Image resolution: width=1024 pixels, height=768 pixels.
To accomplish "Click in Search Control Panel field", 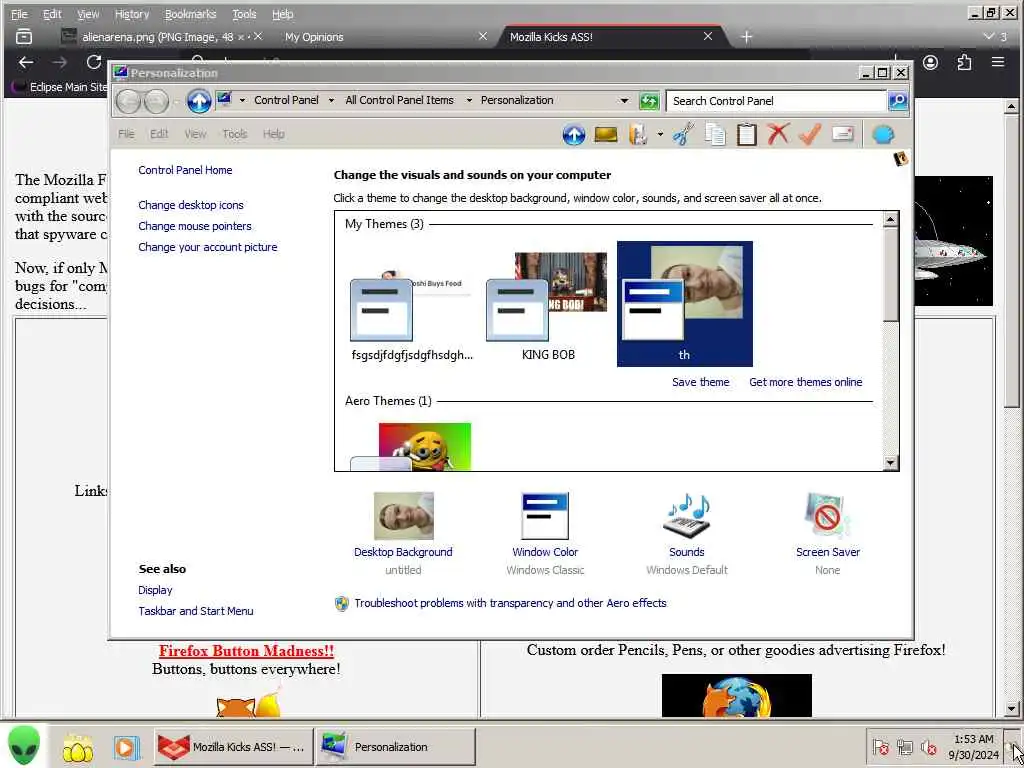I will click(x=776, y=101).
